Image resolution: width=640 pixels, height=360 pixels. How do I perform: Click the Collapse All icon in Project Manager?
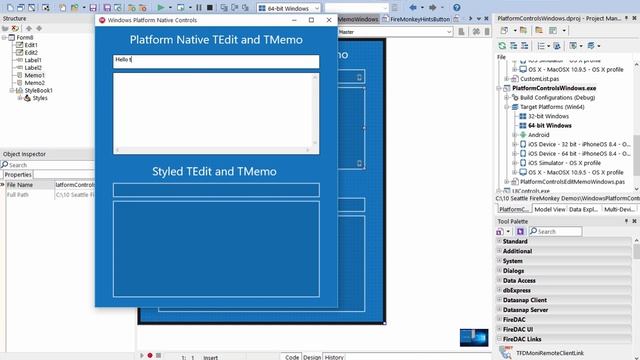click(524, 46)
